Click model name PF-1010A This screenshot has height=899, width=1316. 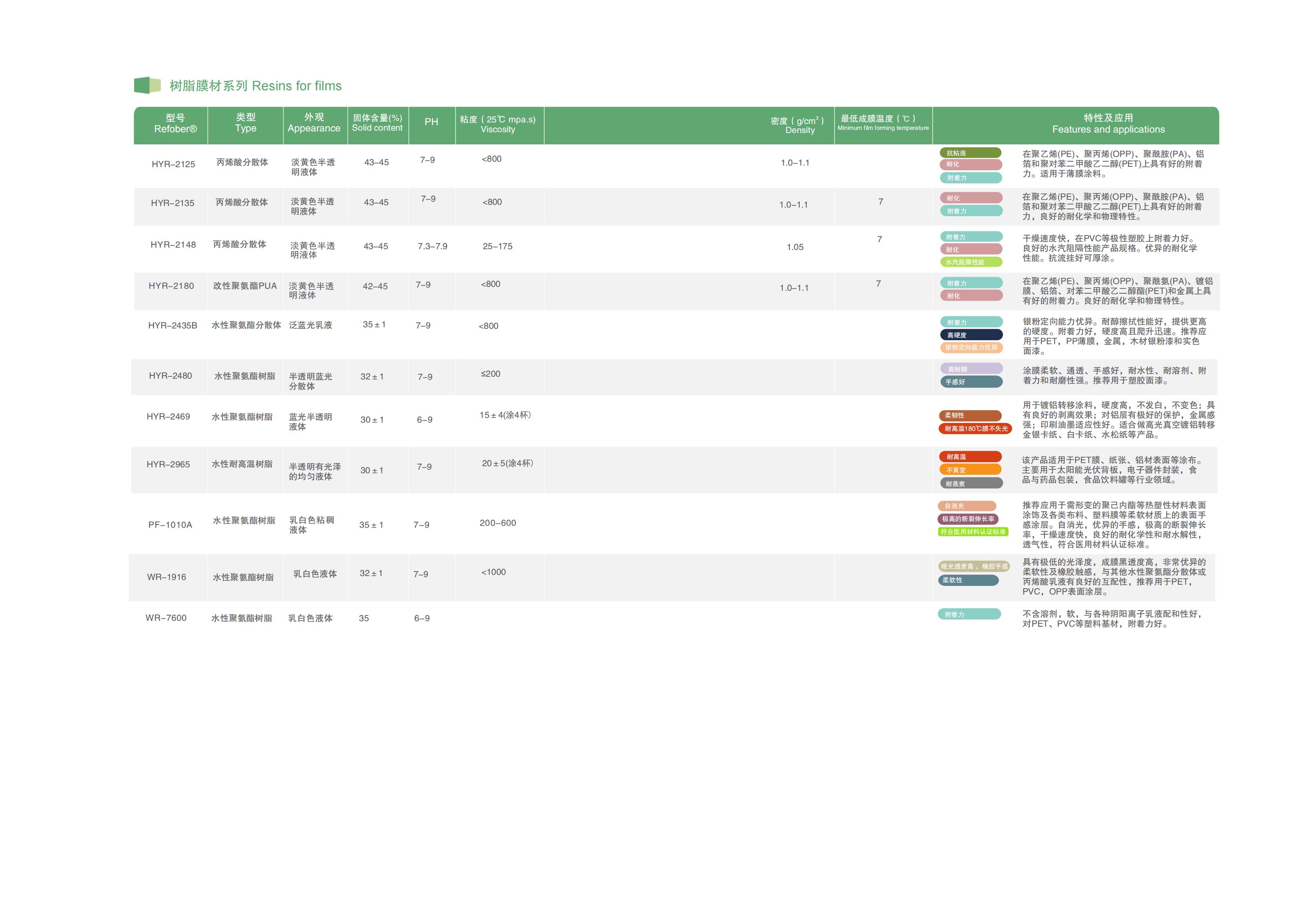click(x=170, y=525)
